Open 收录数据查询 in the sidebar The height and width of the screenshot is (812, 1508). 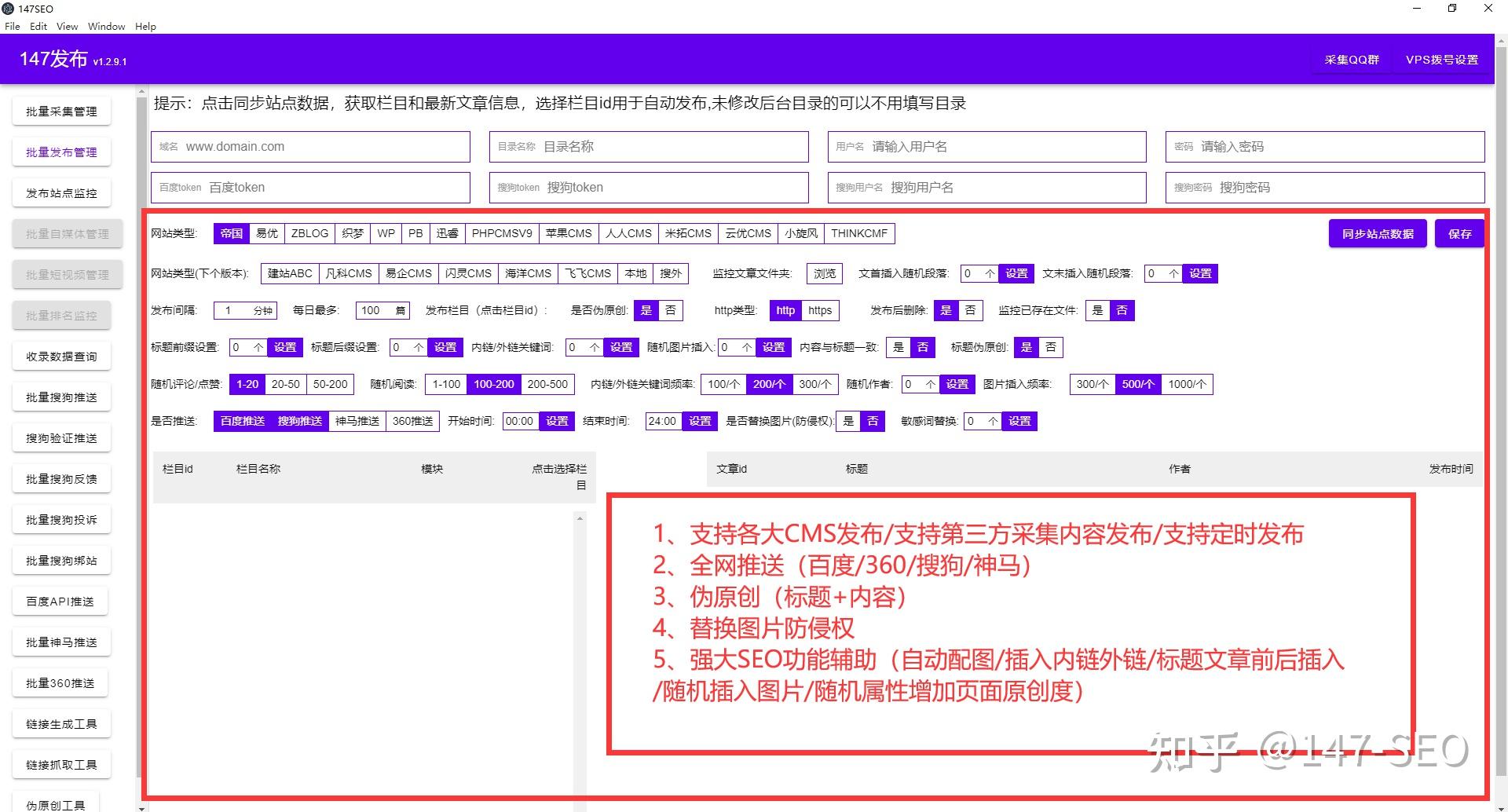(x=61, y=356)
